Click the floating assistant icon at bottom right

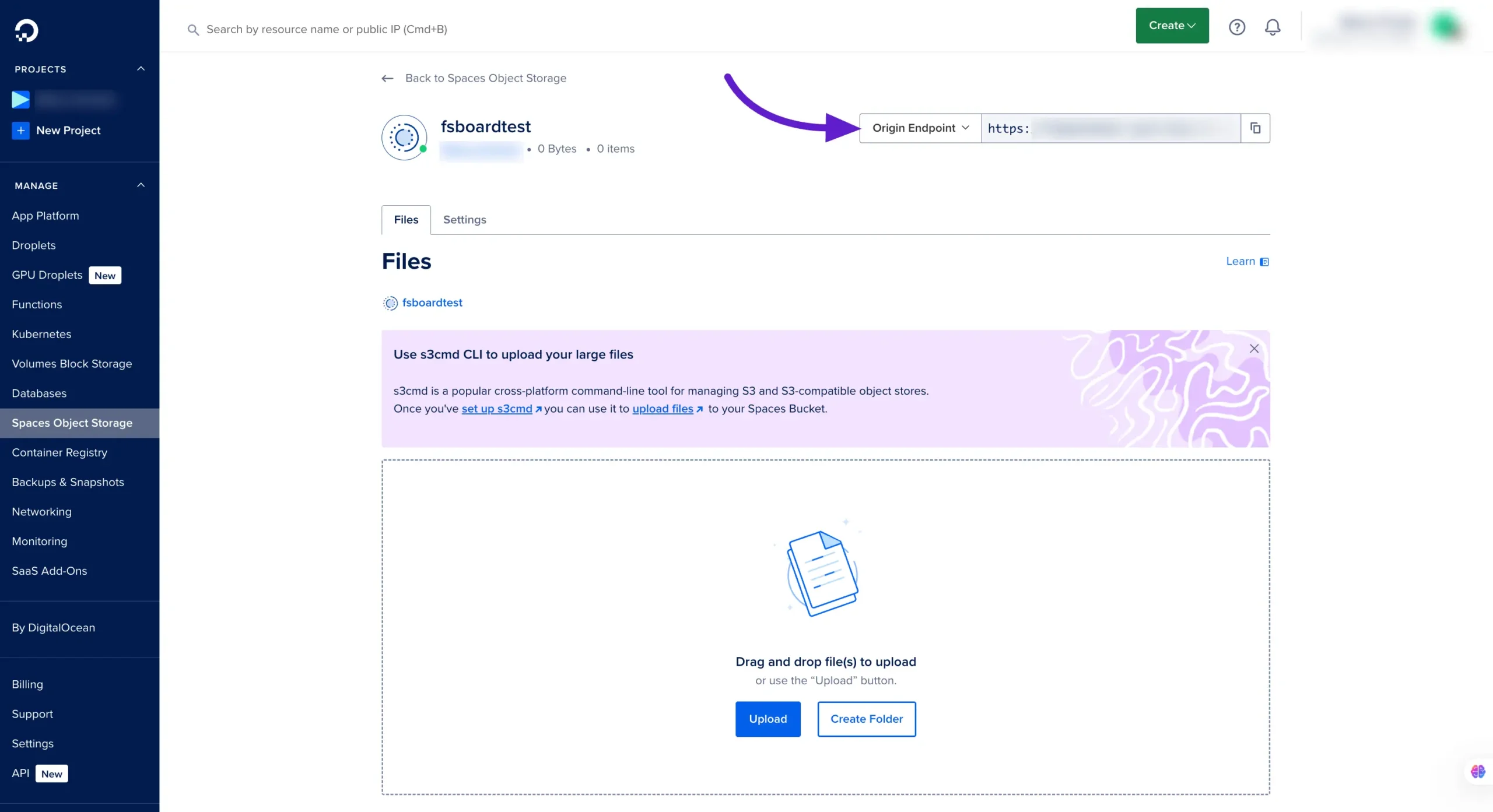click(1477, 772)
